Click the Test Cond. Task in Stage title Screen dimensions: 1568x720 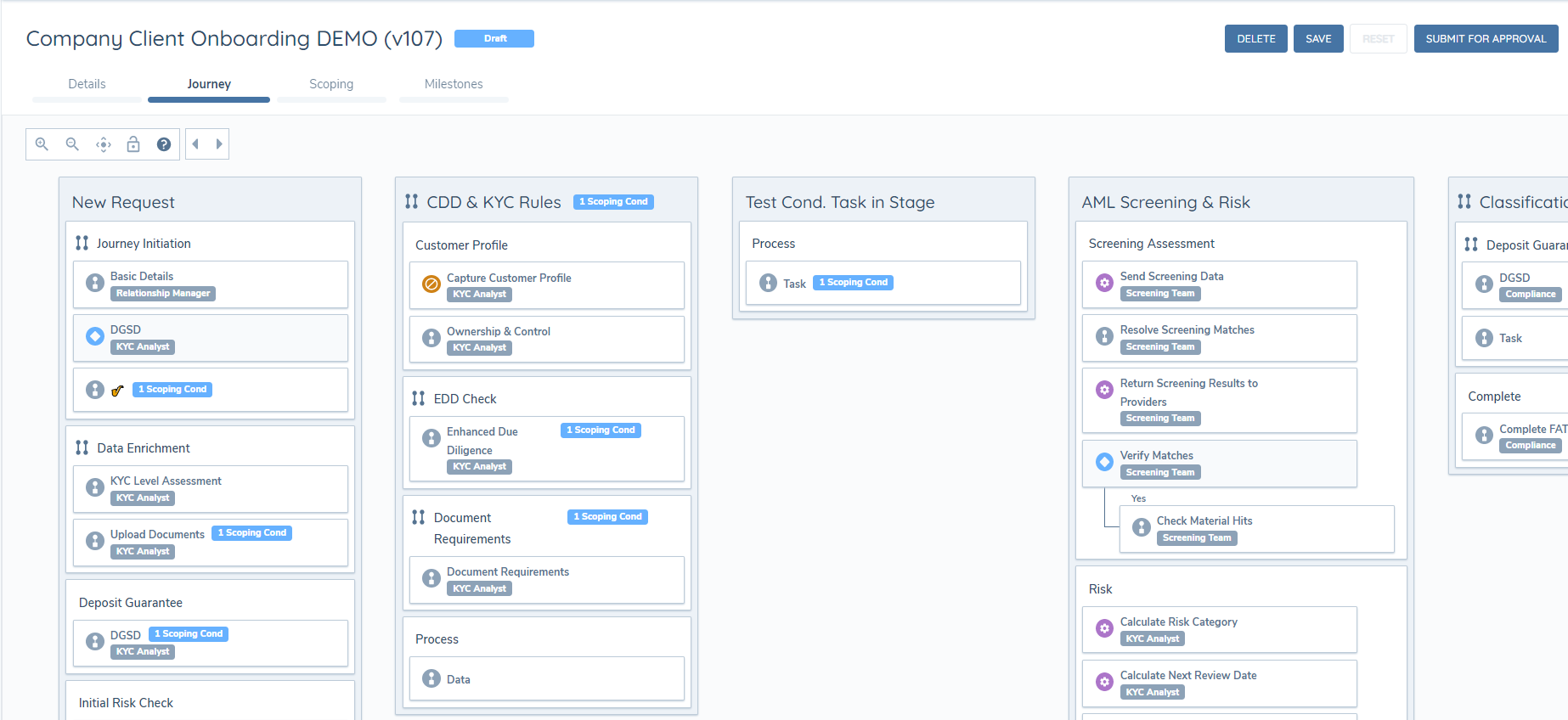click(x=840, y=202)
